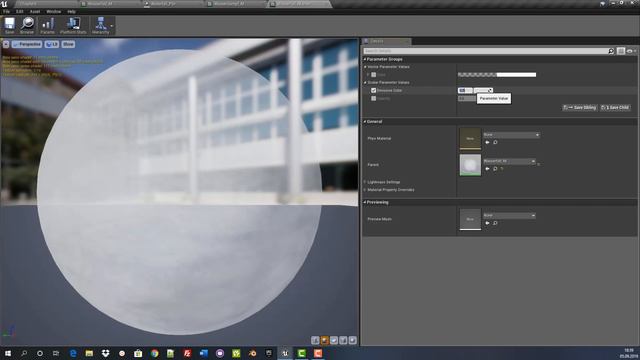The image size is (640, 360).
Task: Open the Platform Stats toolbar icon
Action: [x=73, y=25]
